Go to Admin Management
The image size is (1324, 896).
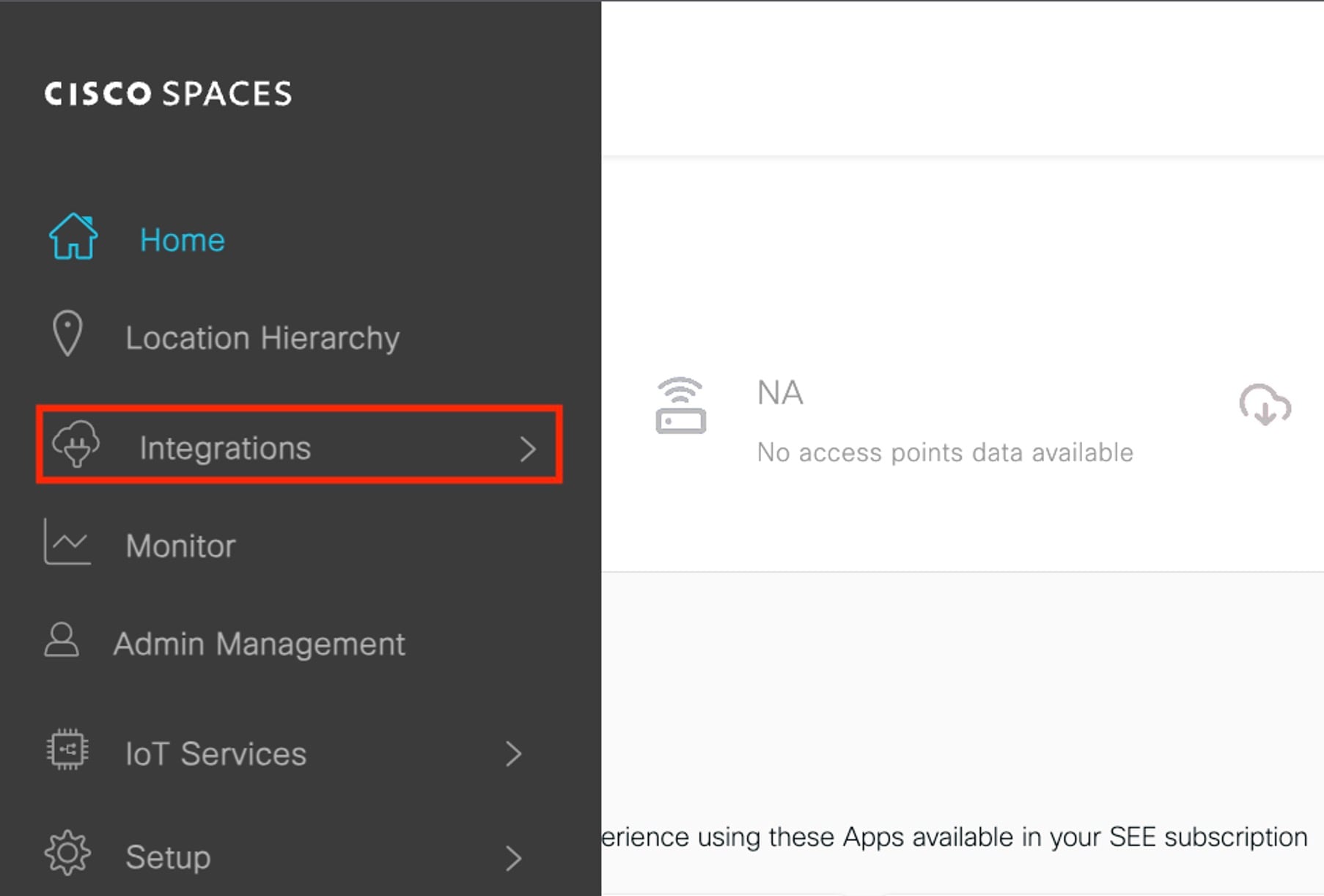tap(259, 644)
